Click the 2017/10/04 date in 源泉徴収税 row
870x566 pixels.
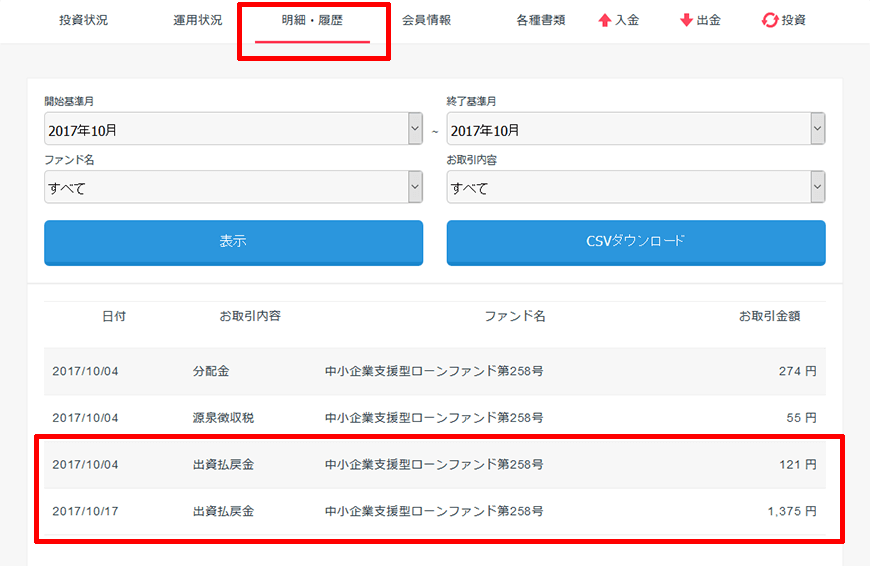pyautogui.click(x=85, y=418)
